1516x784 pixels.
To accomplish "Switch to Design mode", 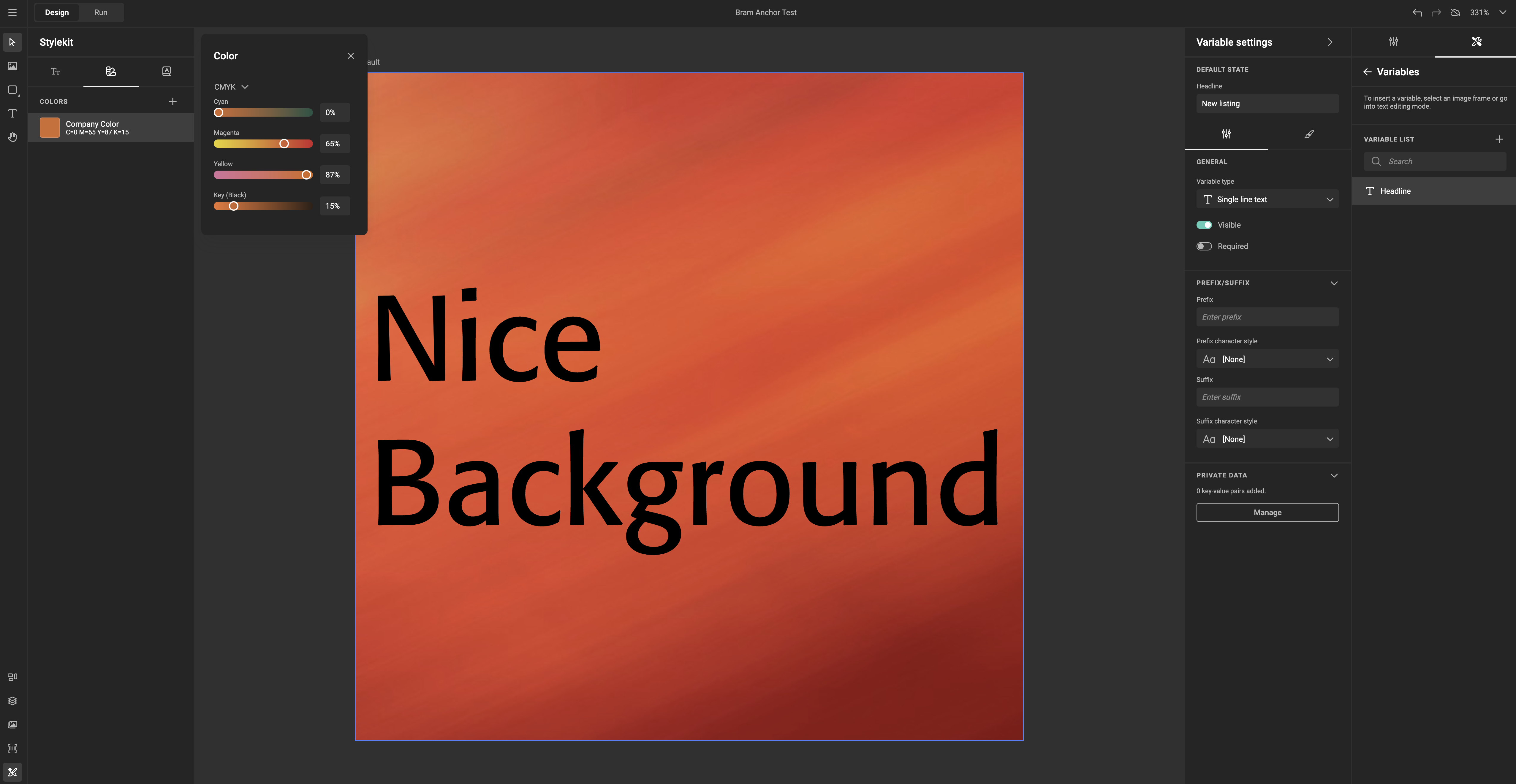I will coord(57,12).
